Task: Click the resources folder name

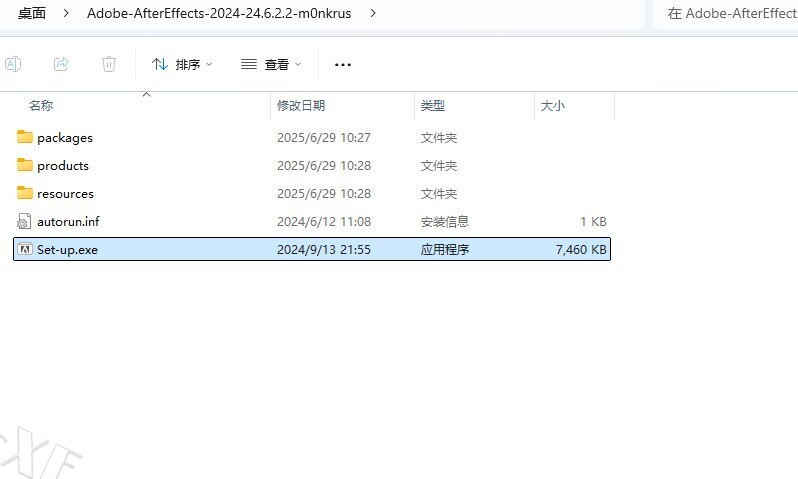Action: (65, 194)
